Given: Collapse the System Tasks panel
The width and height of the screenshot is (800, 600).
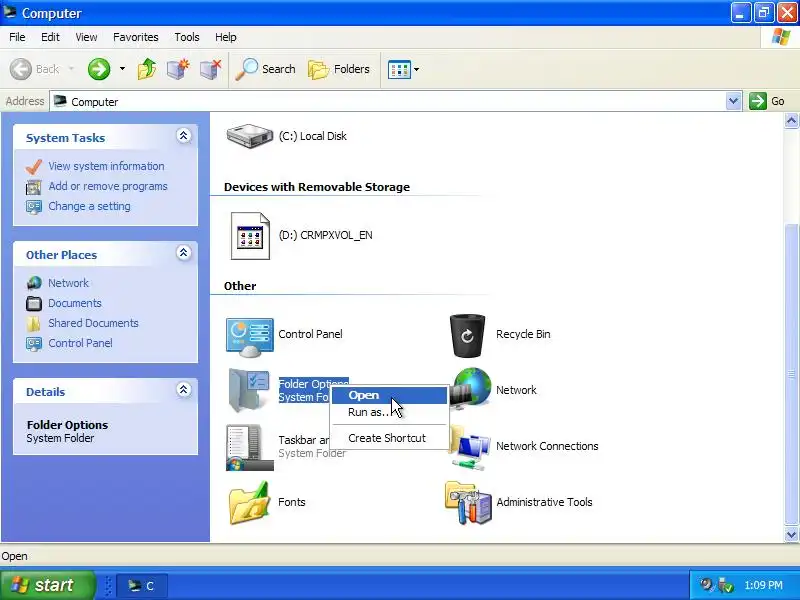Looking at the screenshot, I should click(x=184, y=136).
